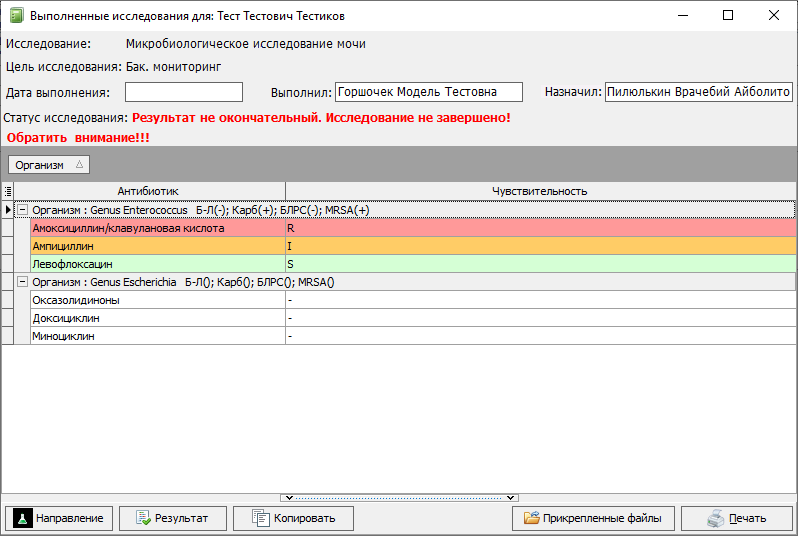This screenshot has height=536, width=798.
Task: Click the Организм grouping sort chip
Action: coord(48,165)
